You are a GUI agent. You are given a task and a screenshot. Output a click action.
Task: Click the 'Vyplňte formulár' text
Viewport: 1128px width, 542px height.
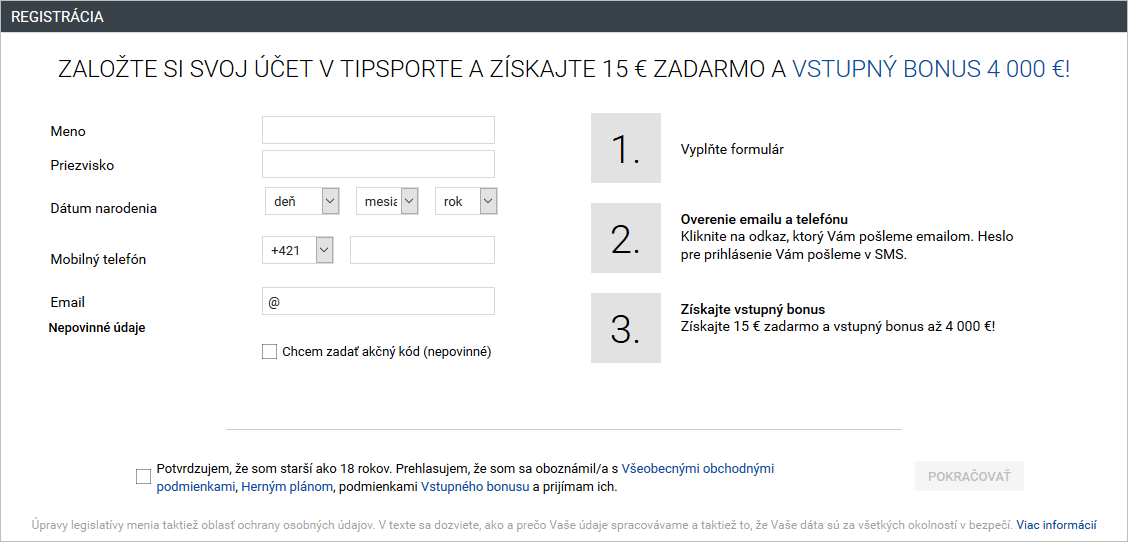[x=732, y=150]
